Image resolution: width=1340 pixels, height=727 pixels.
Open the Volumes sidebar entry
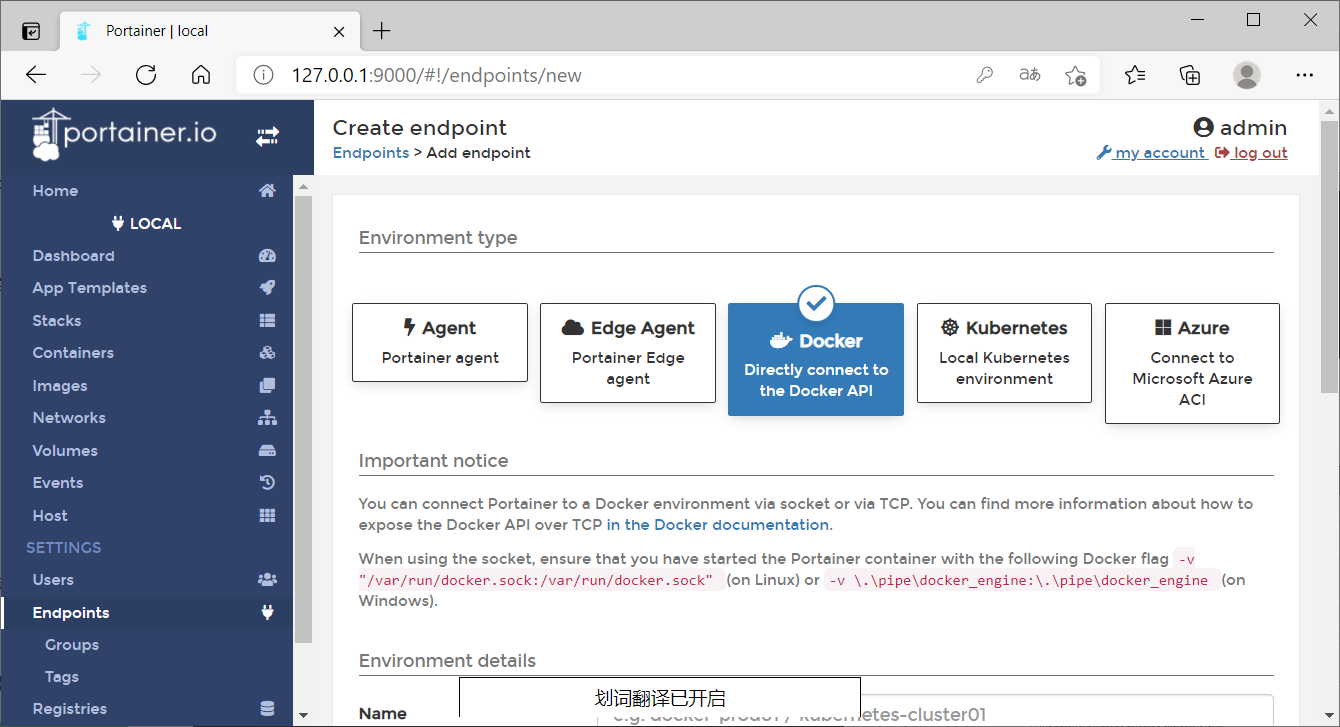(65, 451)
